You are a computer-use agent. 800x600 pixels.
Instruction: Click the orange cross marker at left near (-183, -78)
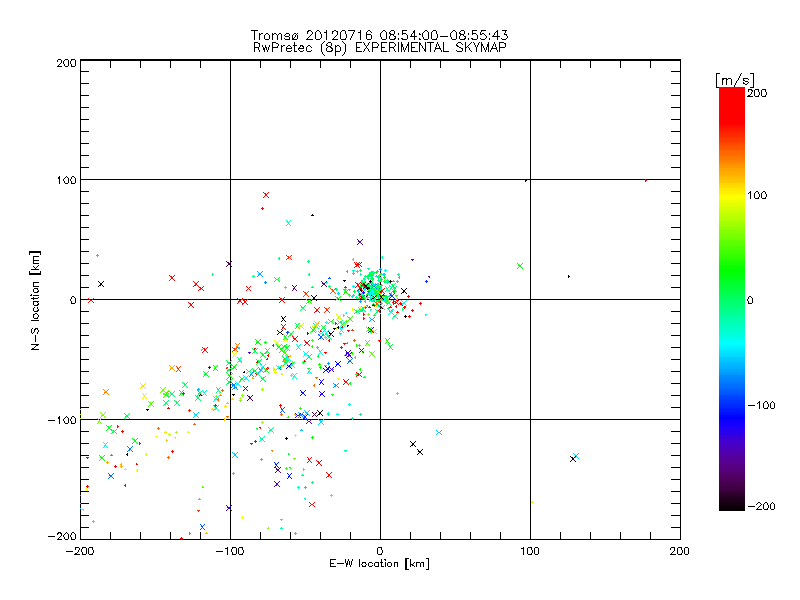(106, 392)
